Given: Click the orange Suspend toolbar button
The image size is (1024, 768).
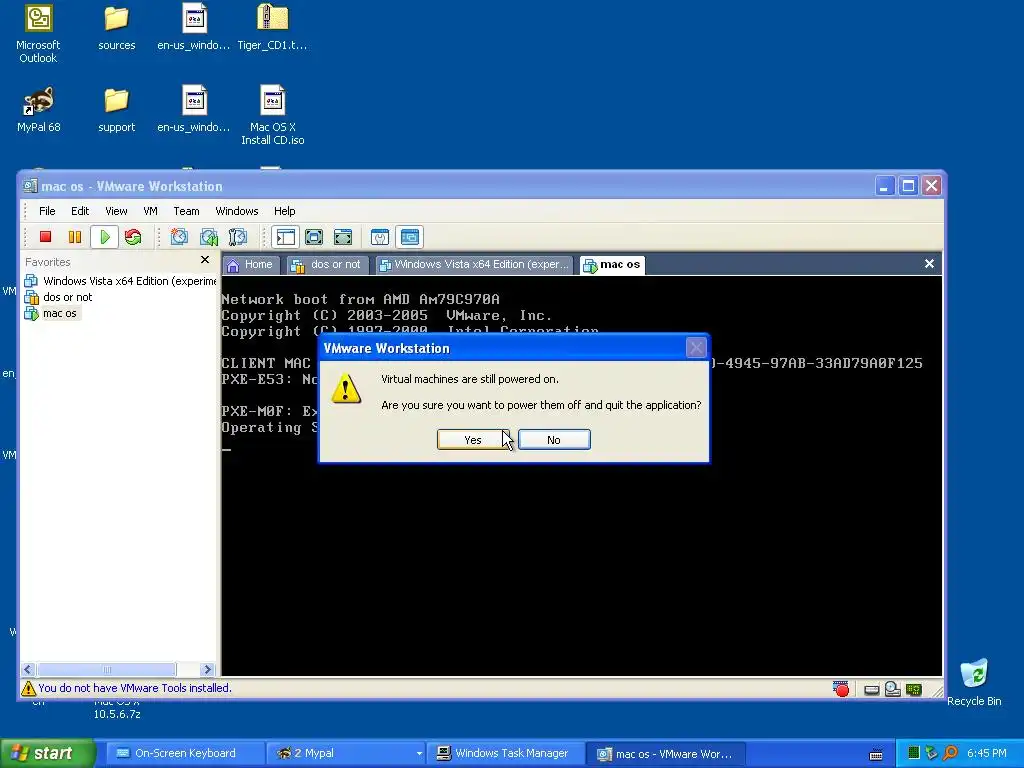Looking at the screenshot, I should click(75, 237).
